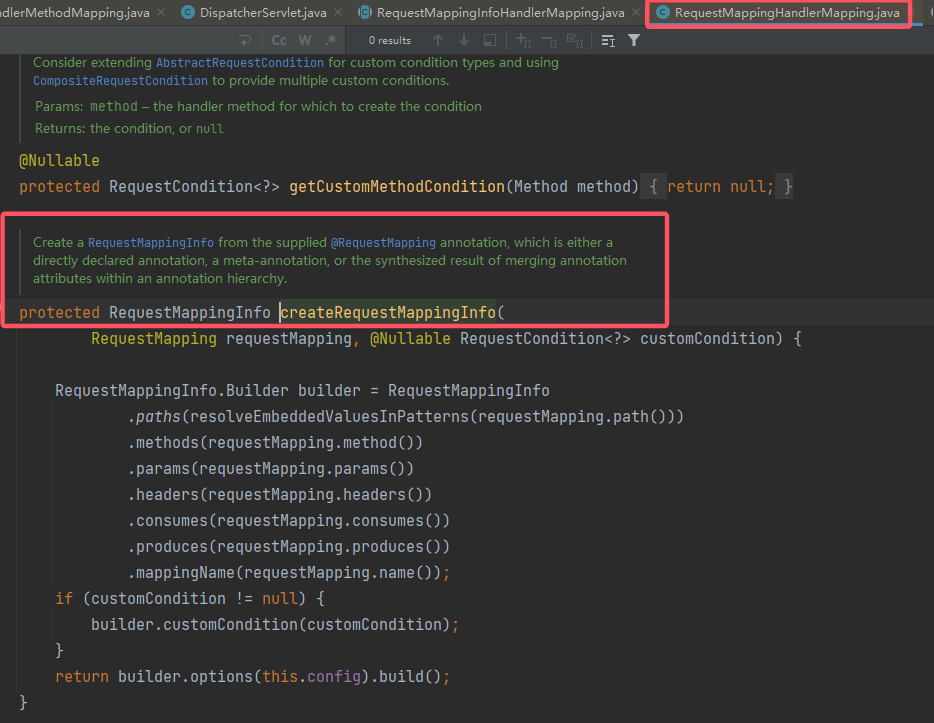
Task: Expand the folded getCustomMethodCondition body at opening brace
Action: 653,186
